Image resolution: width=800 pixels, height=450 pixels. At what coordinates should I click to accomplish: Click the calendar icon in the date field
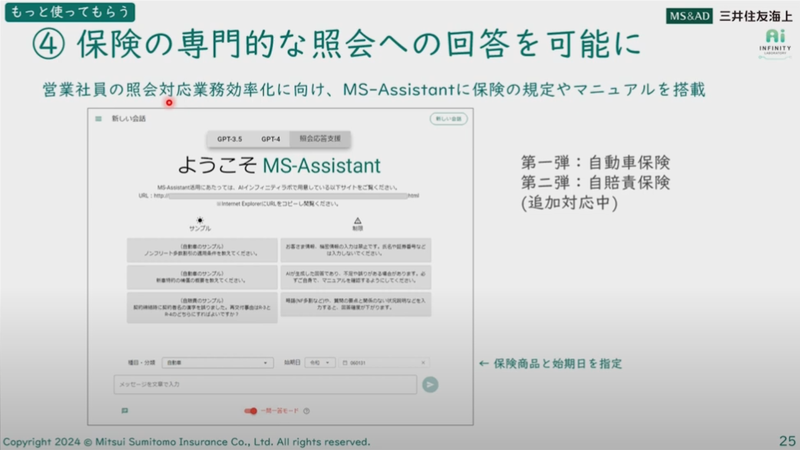[345, 363]
